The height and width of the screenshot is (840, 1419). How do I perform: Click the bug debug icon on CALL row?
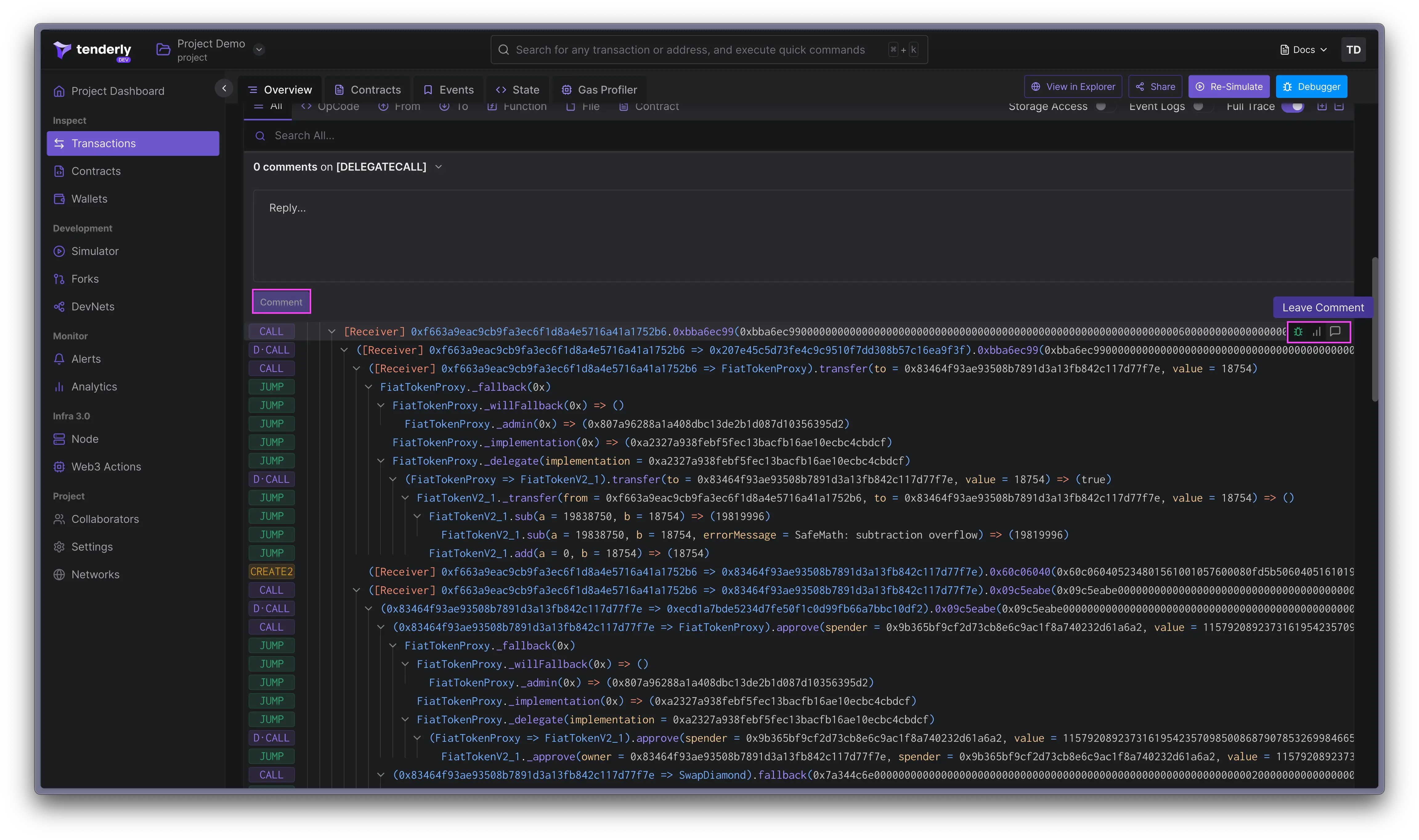(1299, 332)
